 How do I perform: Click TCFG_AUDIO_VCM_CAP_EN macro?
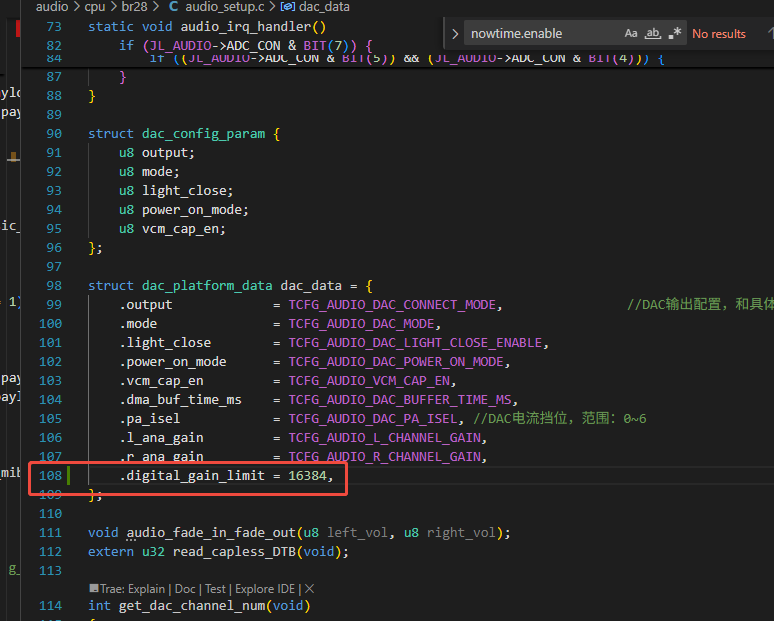[369, 381]
